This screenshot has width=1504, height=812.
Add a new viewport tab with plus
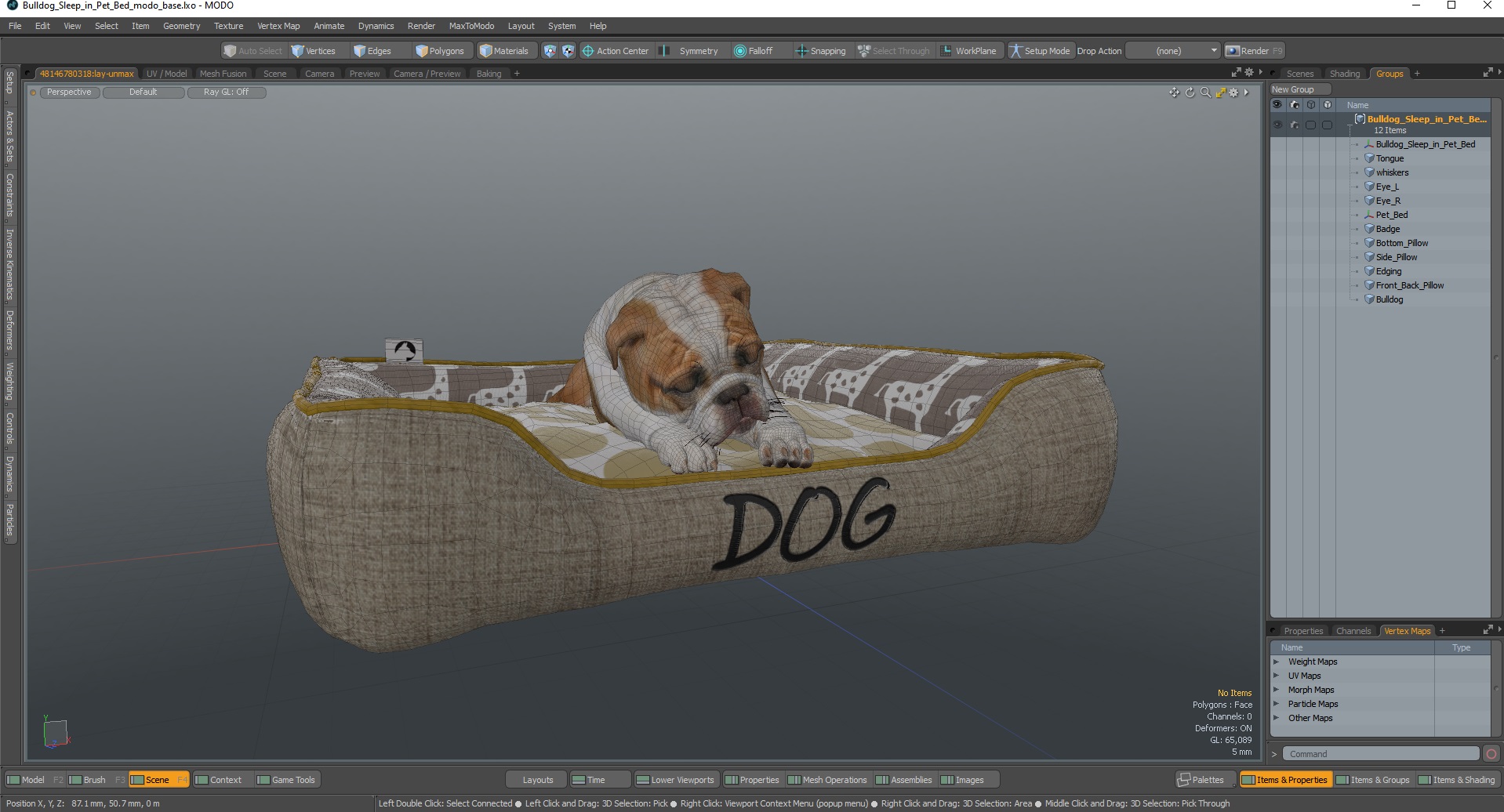point(517,74)
